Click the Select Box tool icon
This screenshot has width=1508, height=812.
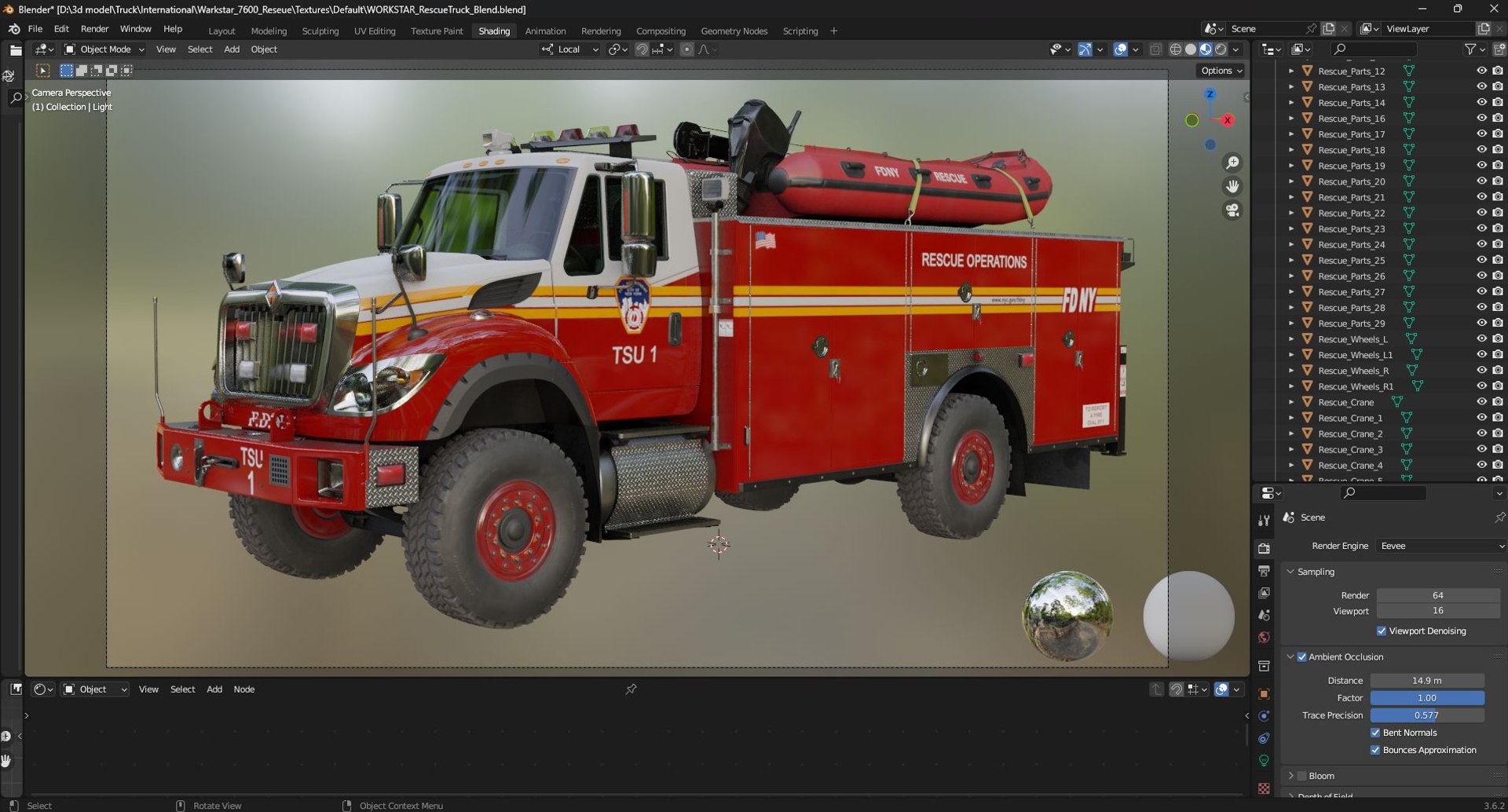[43, 71]
